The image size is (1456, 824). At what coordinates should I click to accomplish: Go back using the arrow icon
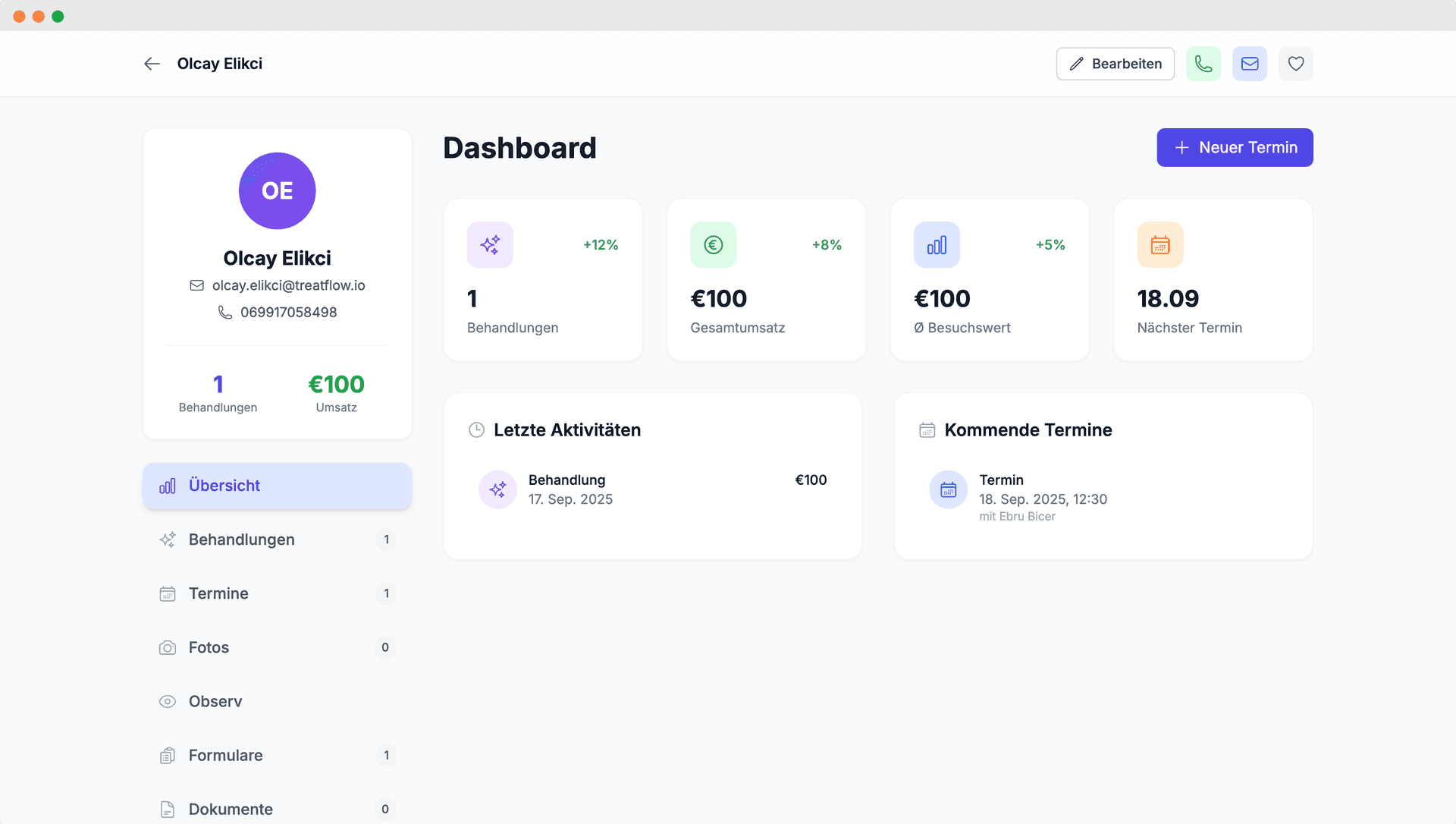tap(152, 64)
